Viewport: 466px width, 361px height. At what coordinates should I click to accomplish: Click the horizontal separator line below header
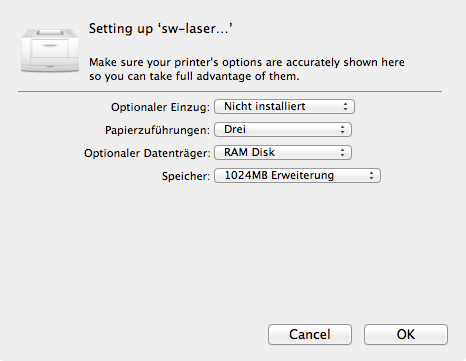click(x=230, y=91)
